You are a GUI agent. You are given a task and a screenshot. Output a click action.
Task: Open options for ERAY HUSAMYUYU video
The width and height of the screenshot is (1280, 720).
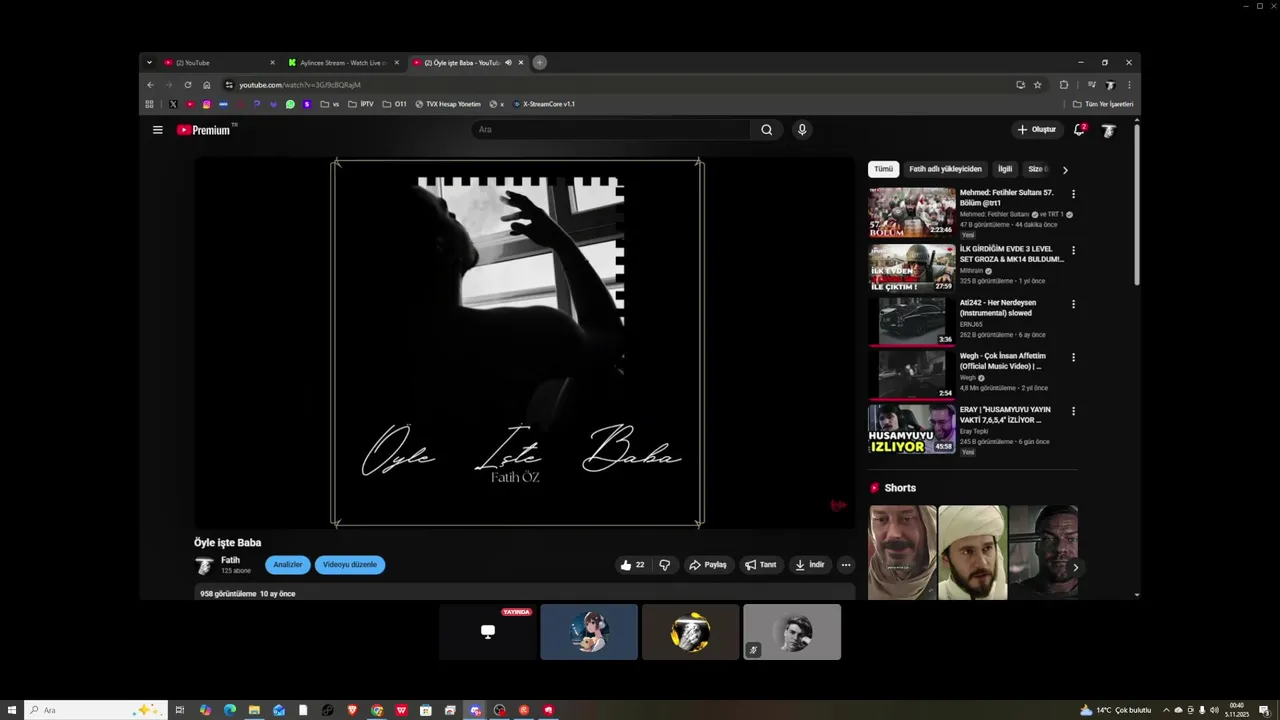click(x=1074, y=411)
